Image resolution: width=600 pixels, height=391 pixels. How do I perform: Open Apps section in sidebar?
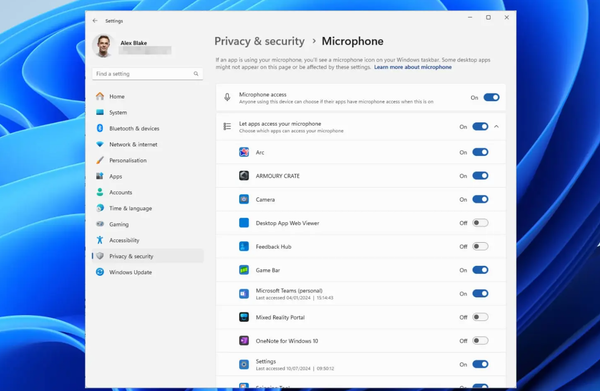(x=147, y=176)
